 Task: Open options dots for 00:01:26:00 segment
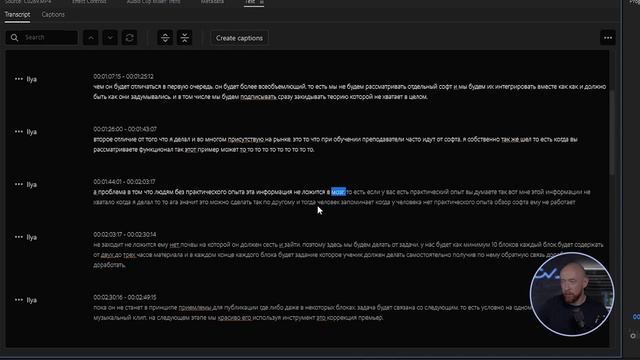tap(19, 131)
